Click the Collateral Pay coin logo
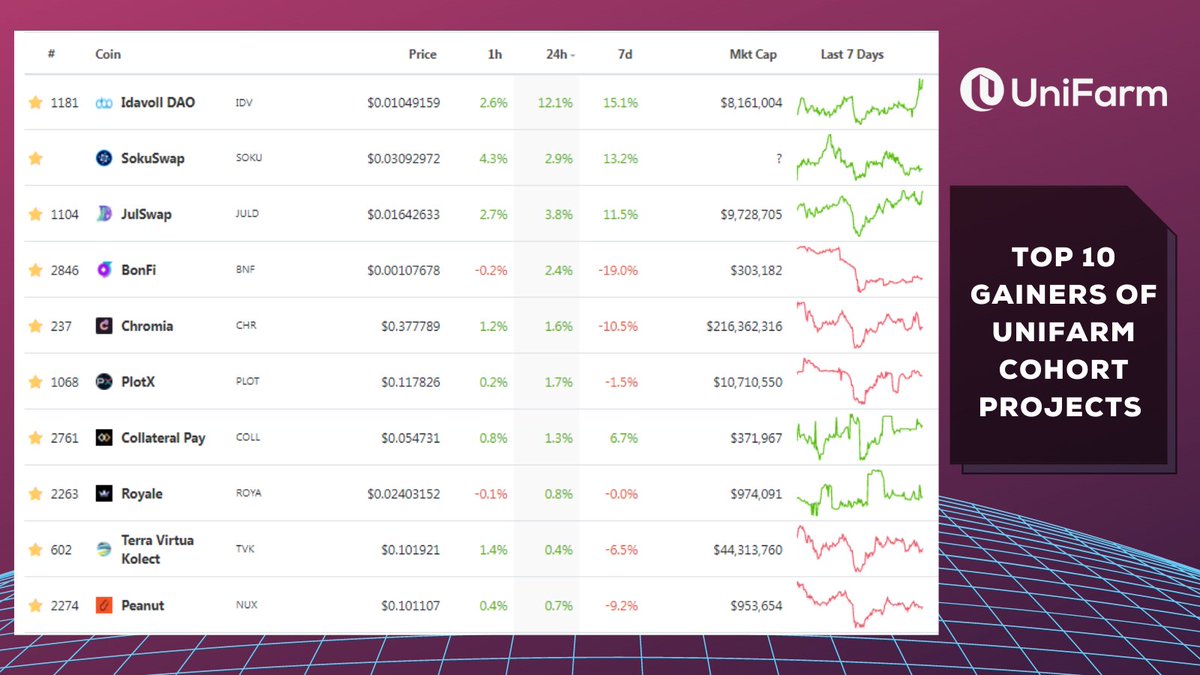Viewport: 1200px width, 675px height. (x=104, y=438)
